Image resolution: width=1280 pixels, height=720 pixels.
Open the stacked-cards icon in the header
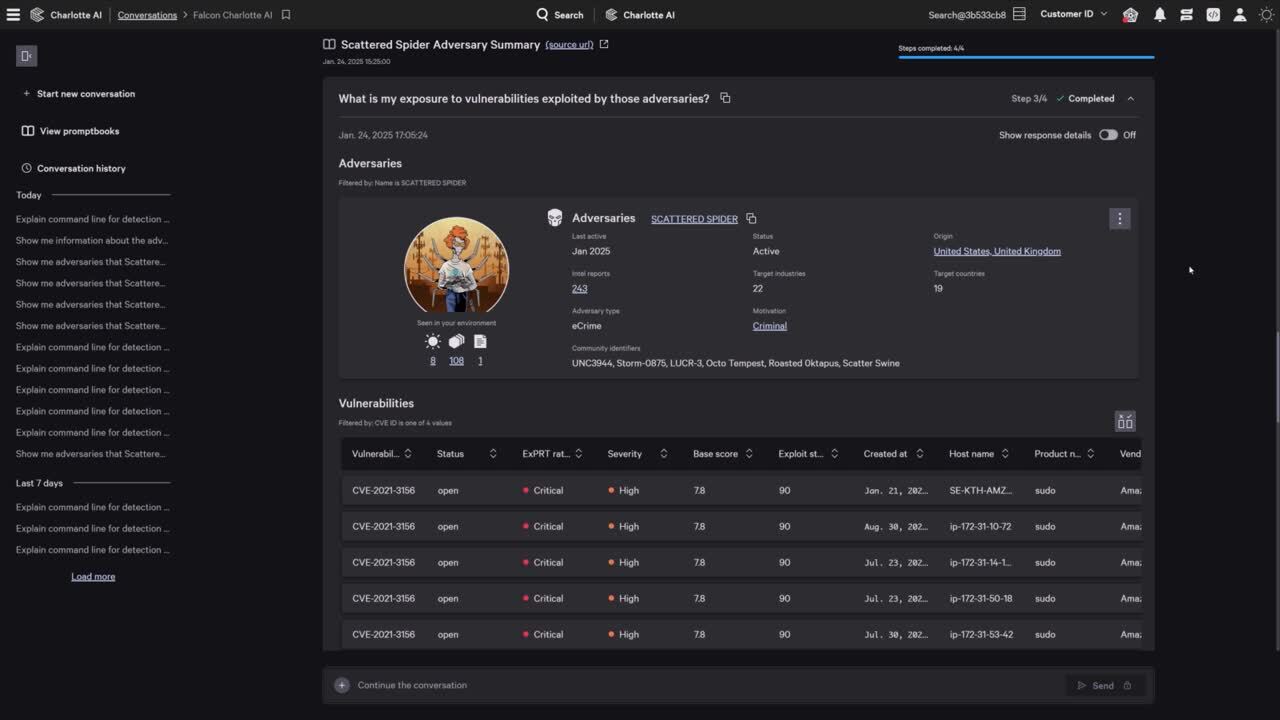[x=1186, y=15]
